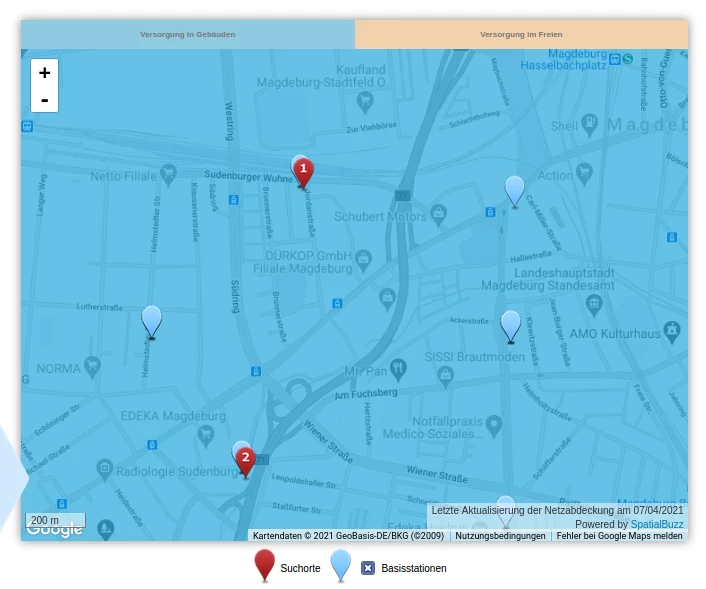Click blue base station marker near Ackerstraße
706x589 pixels.
point(511,326)
